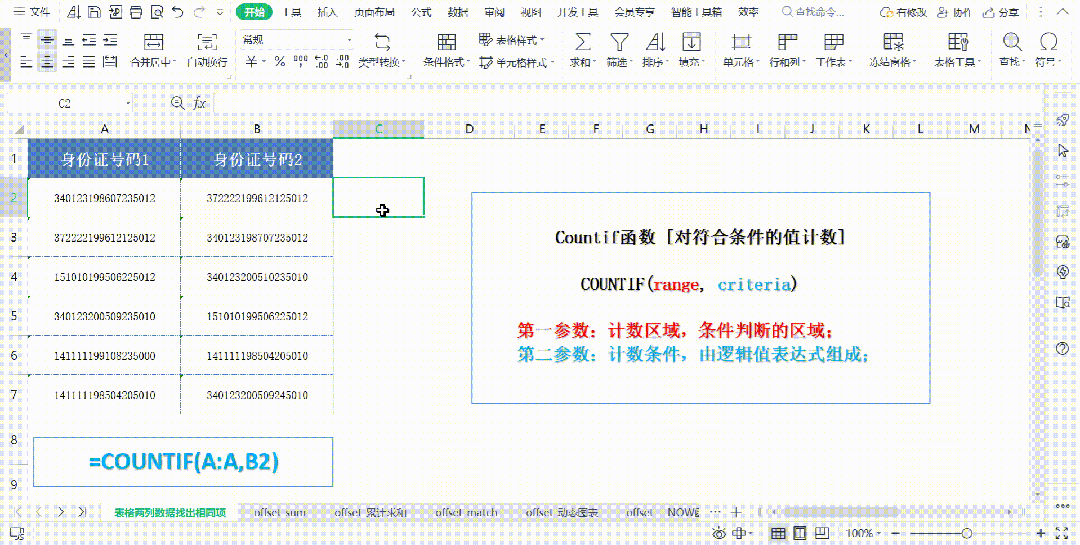Click the 冻结窗格 freeze panes icon
Screen dimensions: 1080x545
(893, 42)
